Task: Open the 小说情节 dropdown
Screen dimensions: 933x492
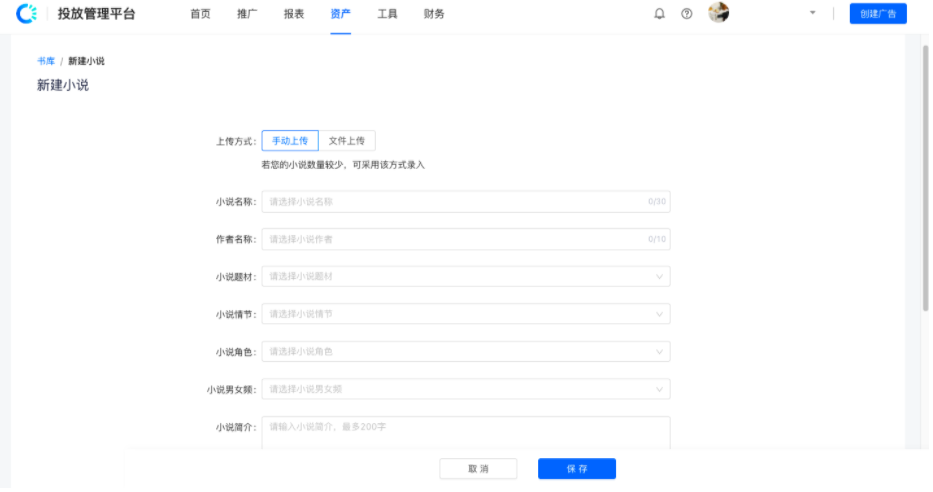Action: coord(466,314)
